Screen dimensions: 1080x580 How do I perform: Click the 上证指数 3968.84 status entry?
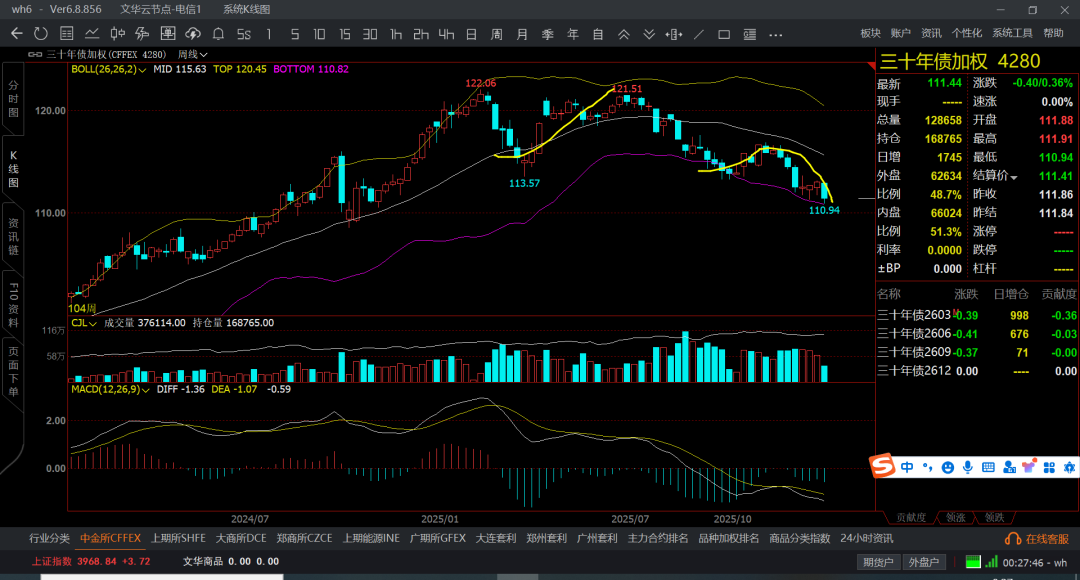[90, 562]
